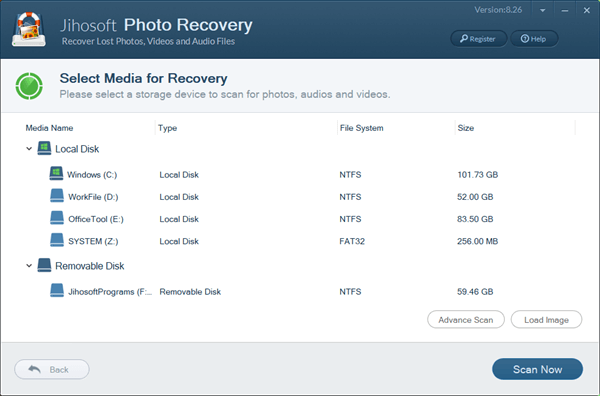The height and width of the screenshot is (396, 600).
Task: Click the green target scan icon
Action: pyautogui.click(x=29, y=86)
